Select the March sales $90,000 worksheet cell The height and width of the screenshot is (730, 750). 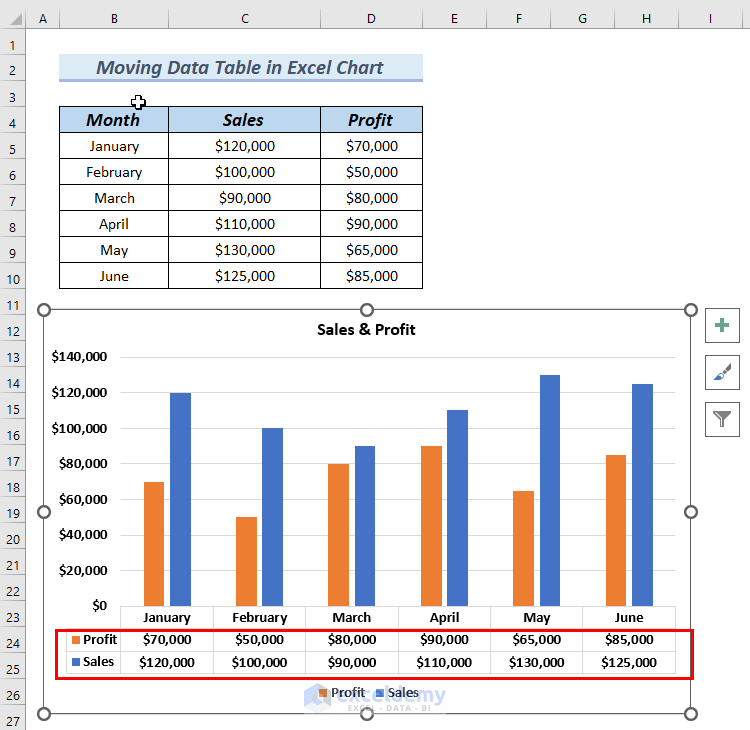click(244, 198)
